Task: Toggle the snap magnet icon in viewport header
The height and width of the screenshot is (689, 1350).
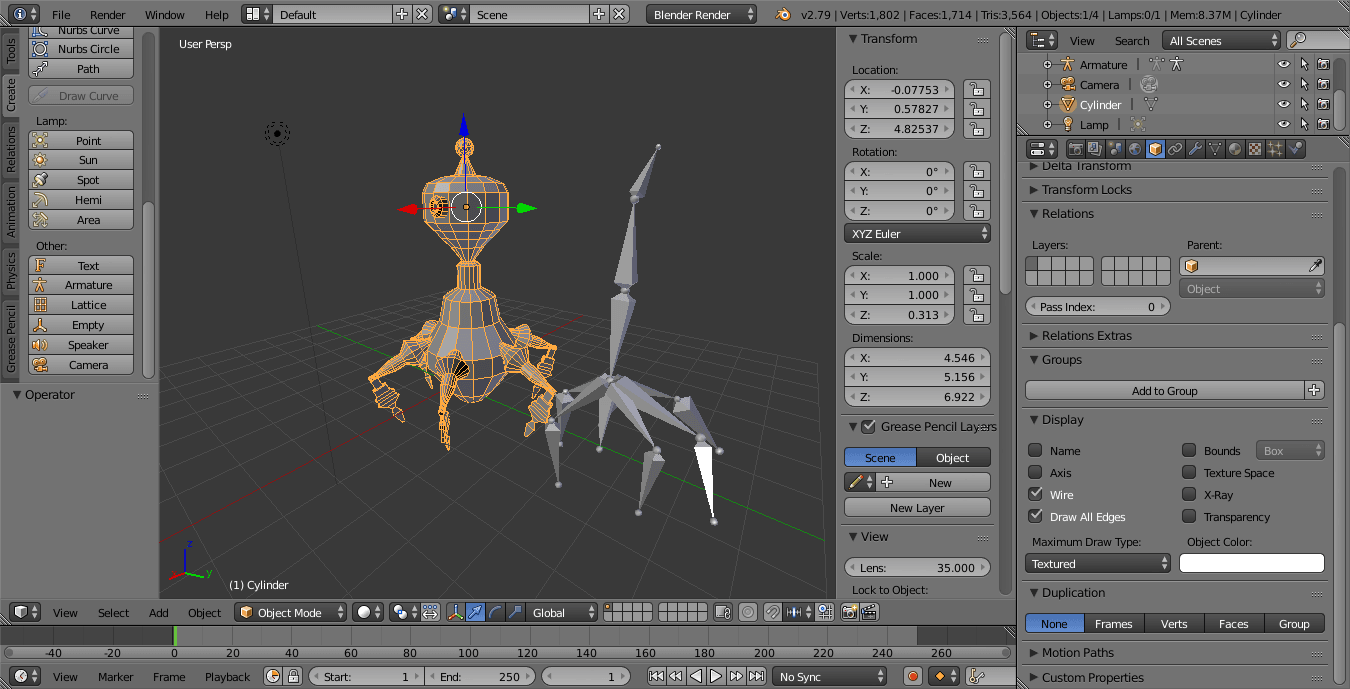Action: coord(771,612)
